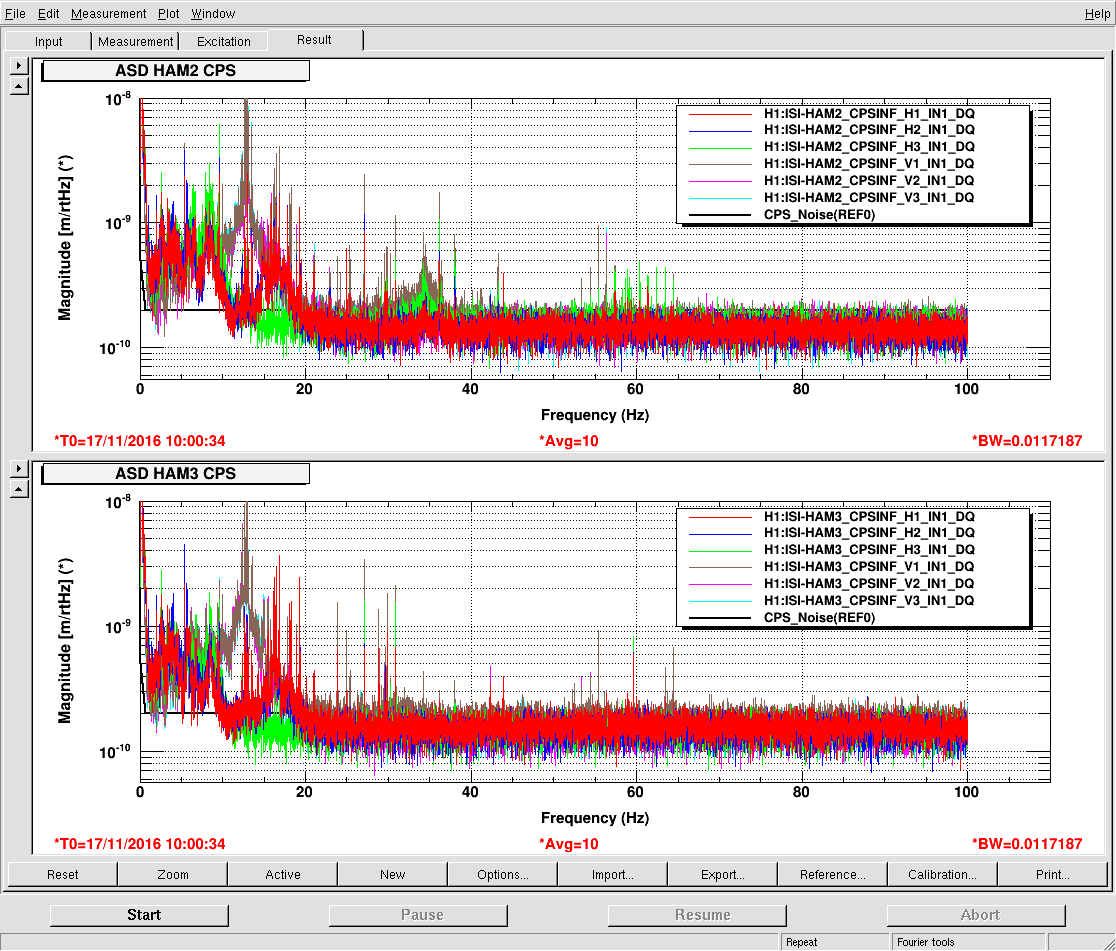
Task: Select H1:ISI-HAM3_CPSINF_H1_IN1_DQ legend entry
Action: (869, 516)
